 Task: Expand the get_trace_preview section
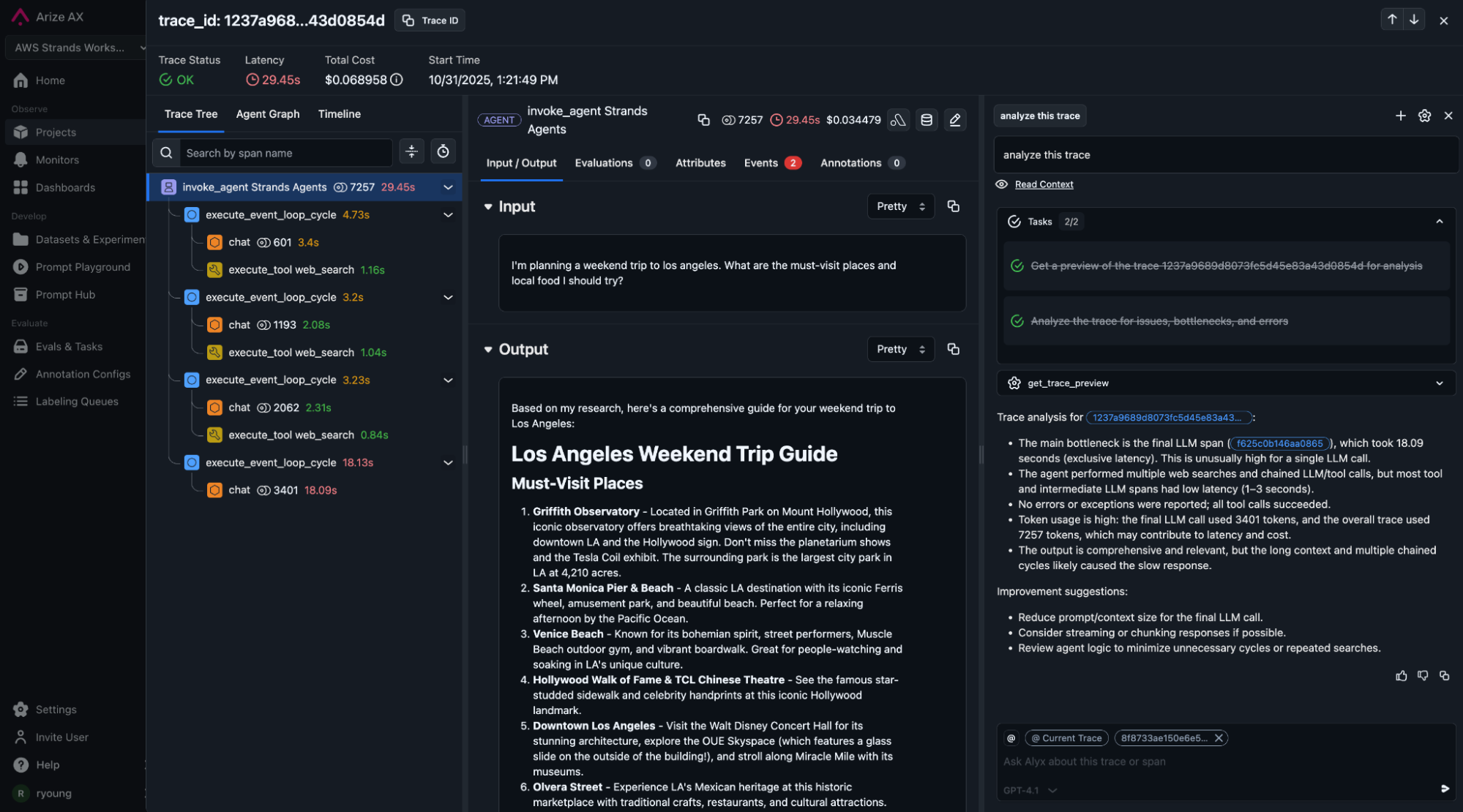click(x=1439, y=383)
